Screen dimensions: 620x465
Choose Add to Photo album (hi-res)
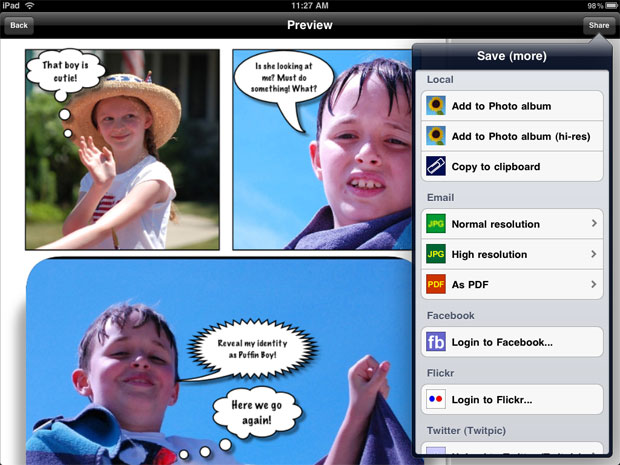[512, 136]
